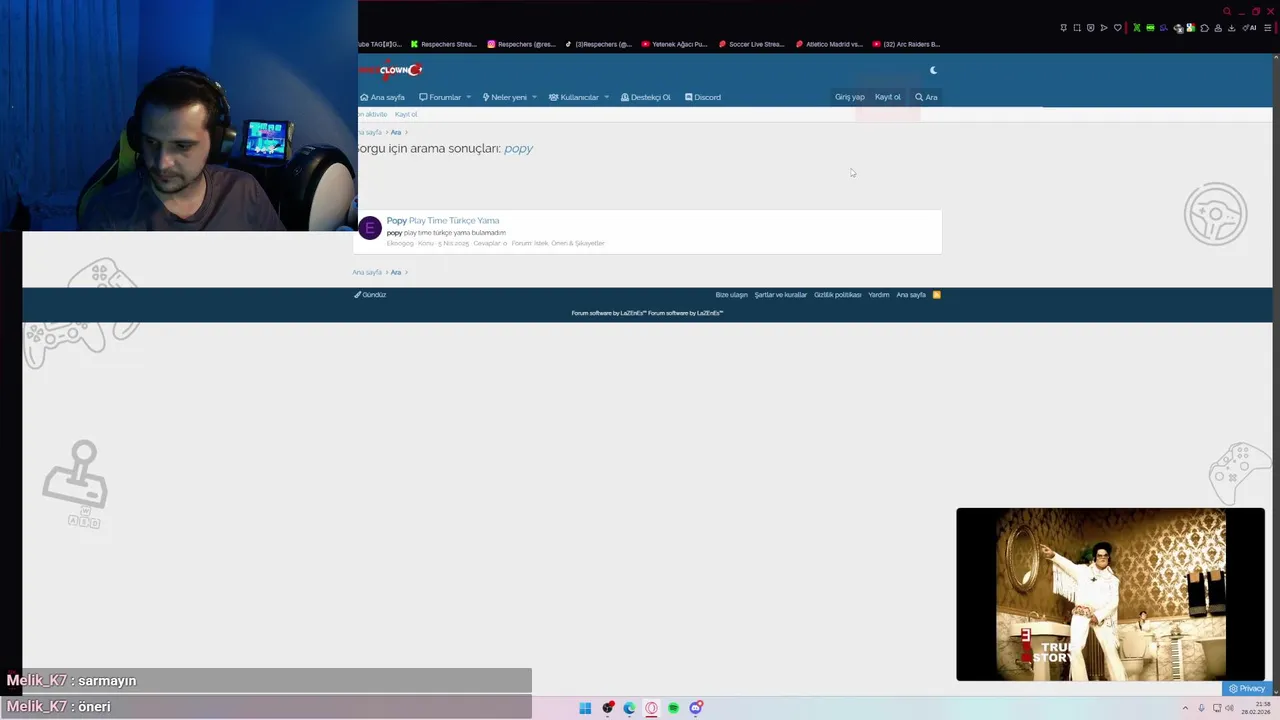Open the browser downloads icon

point(1231,28)
